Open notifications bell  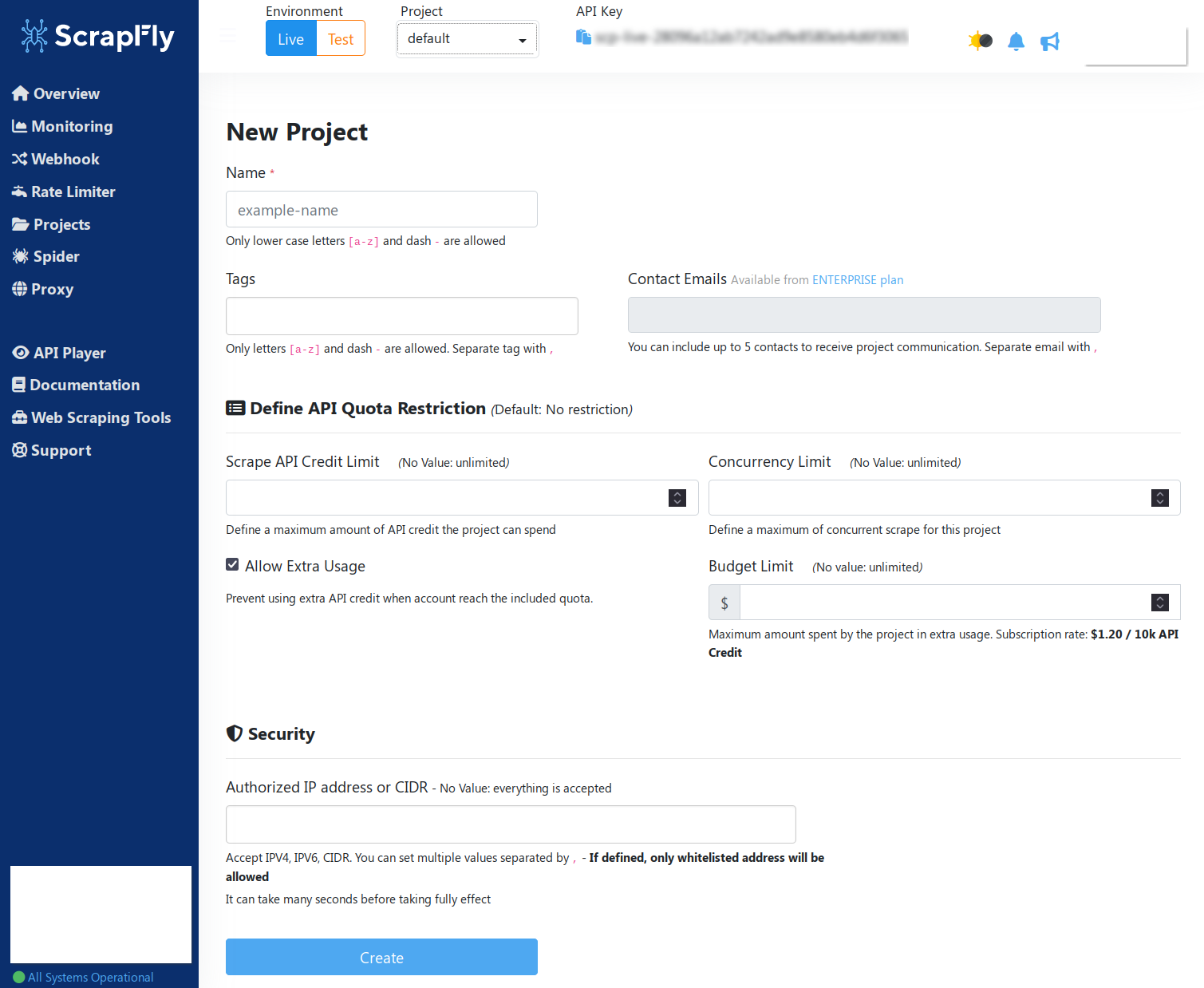point(1016,41)
